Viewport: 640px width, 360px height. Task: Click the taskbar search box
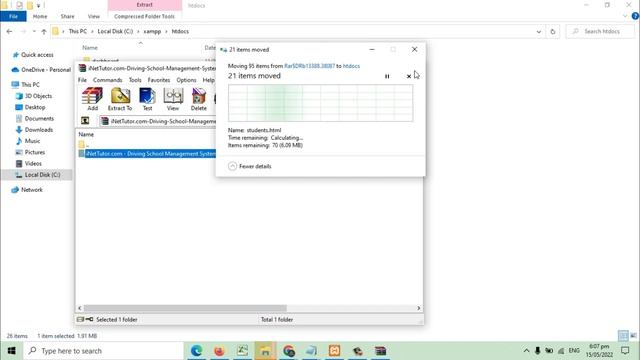[104, 351]
